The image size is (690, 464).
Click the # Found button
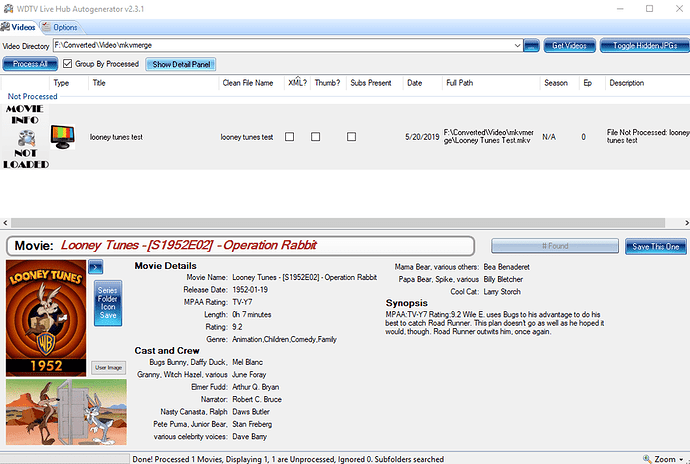[x=555, y=246]
